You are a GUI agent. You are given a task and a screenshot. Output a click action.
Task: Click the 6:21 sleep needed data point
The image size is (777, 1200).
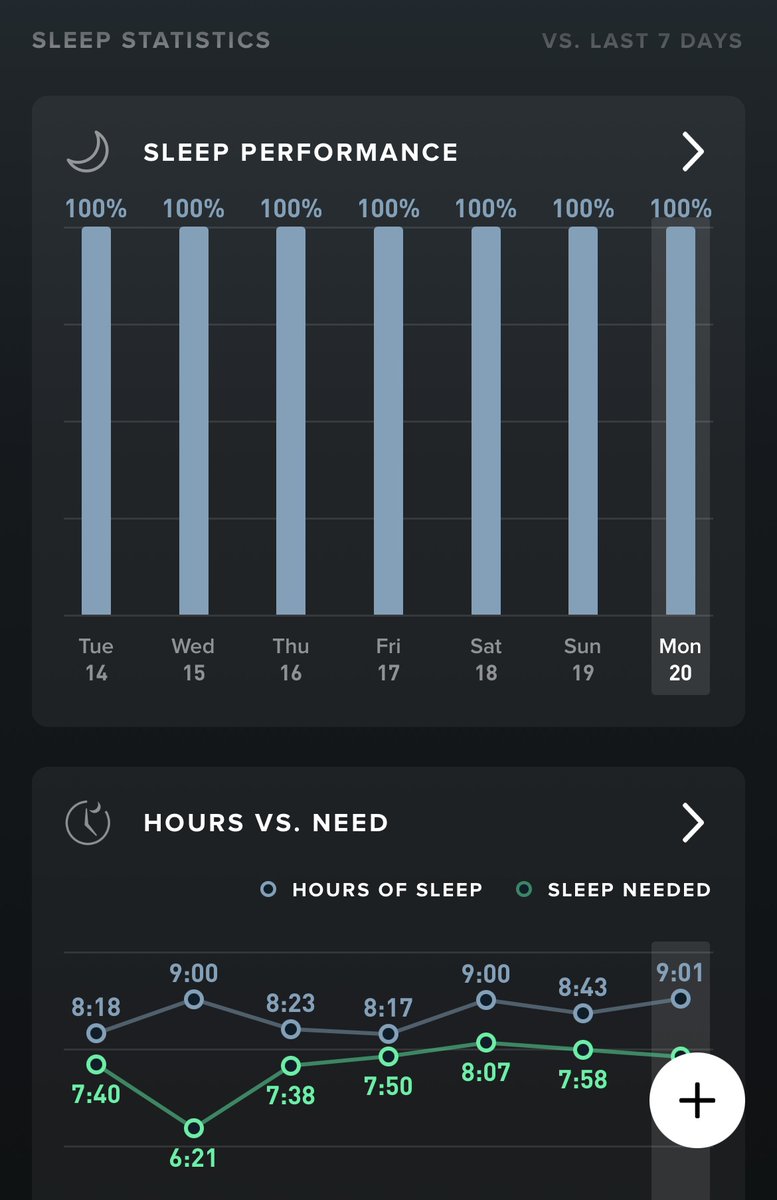tap(194, 1128)
